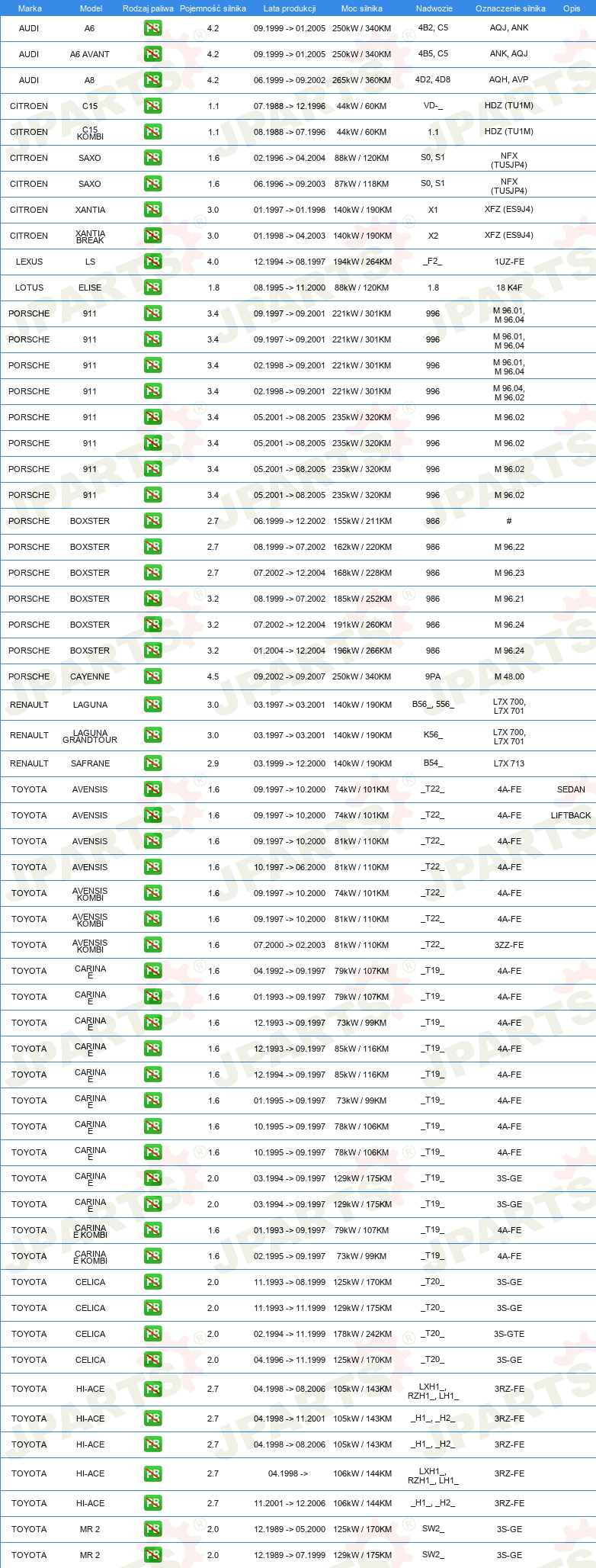596x1568 pixels.
Task: Click the Rodzaj paliwa column header
Action: (x=148, y=8)
